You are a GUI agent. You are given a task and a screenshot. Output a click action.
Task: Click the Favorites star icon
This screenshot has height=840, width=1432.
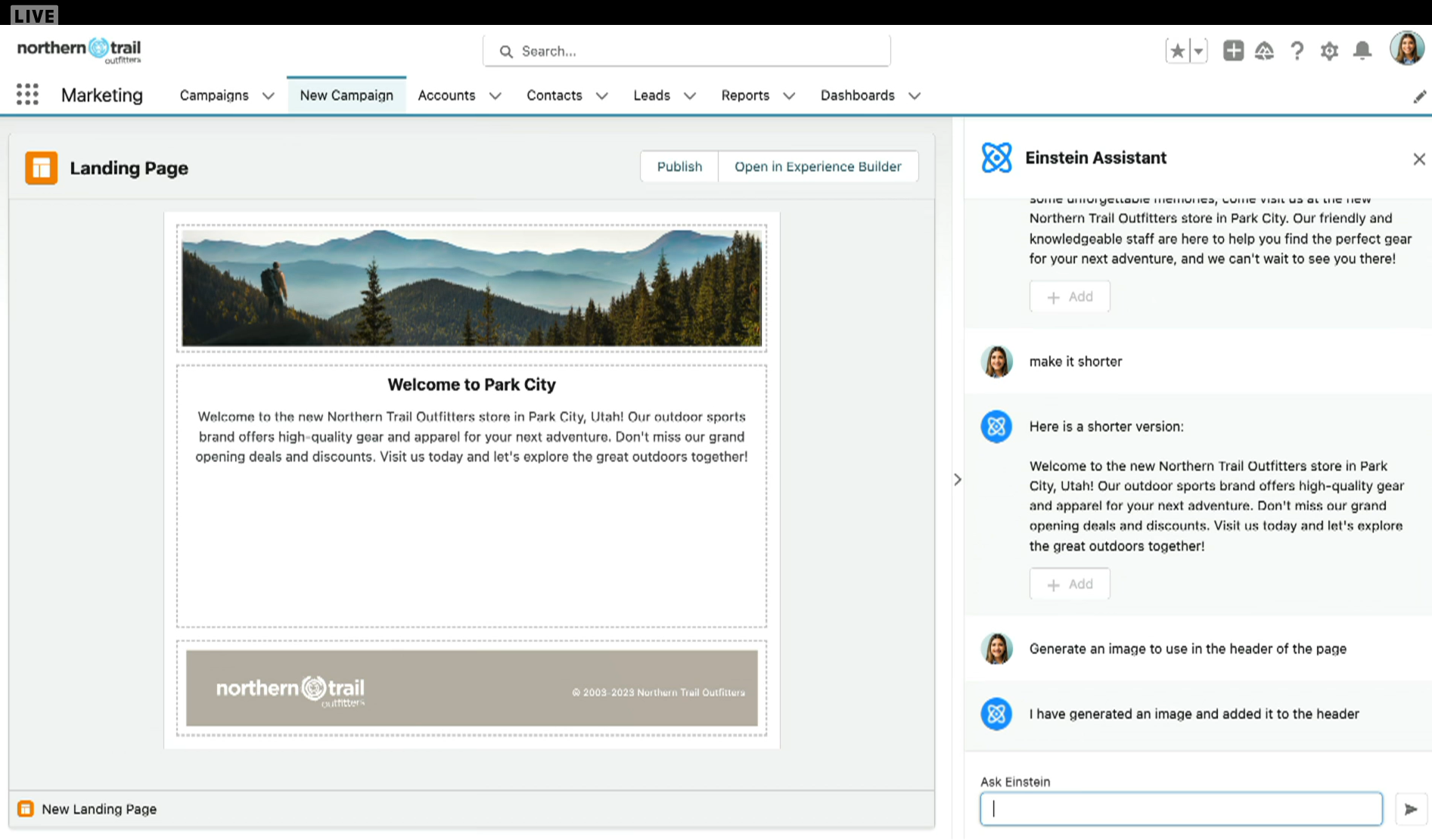(x=1177, y=51)
